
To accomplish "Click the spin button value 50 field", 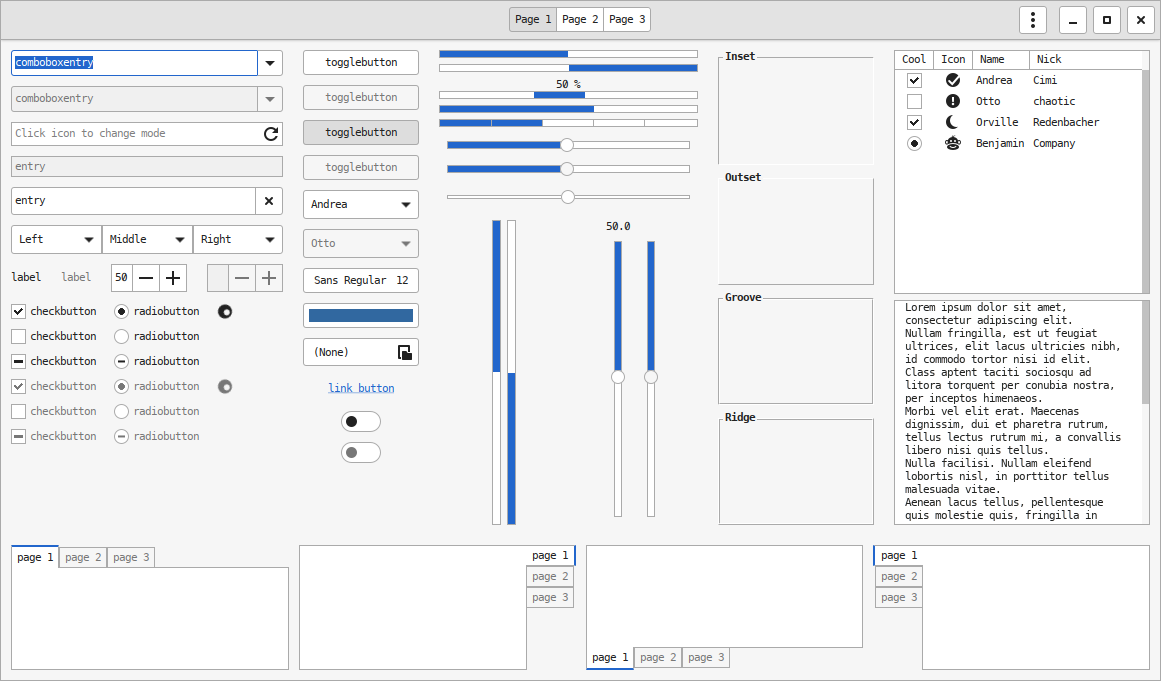I will [121, 278].
